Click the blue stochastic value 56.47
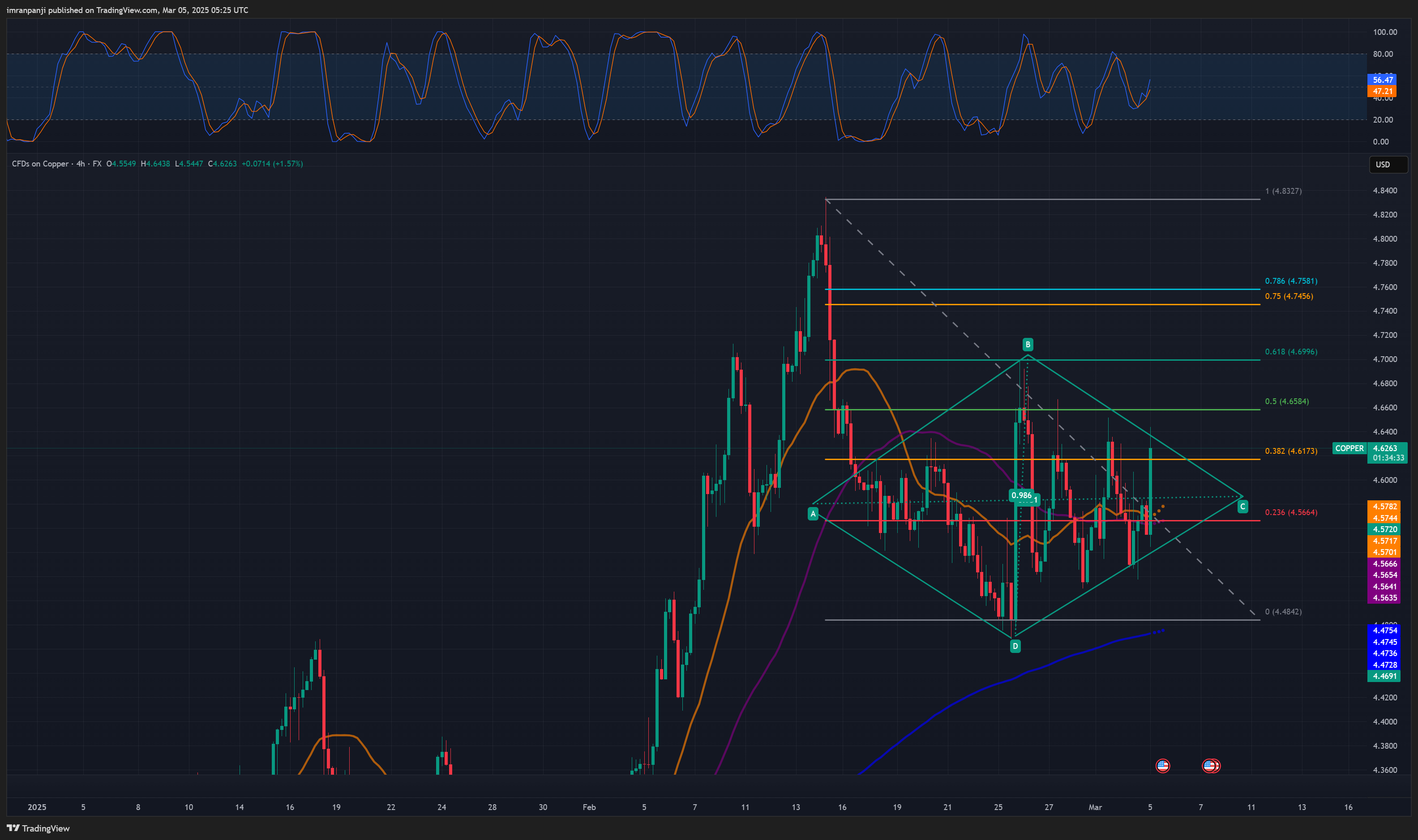 pyautogui.click(x=1382, y=80)
